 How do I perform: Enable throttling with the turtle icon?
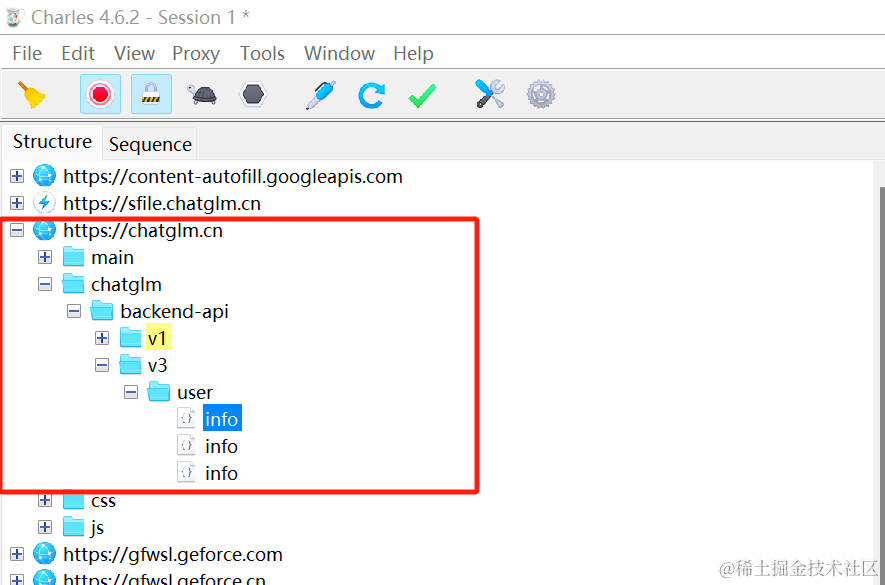202,94
